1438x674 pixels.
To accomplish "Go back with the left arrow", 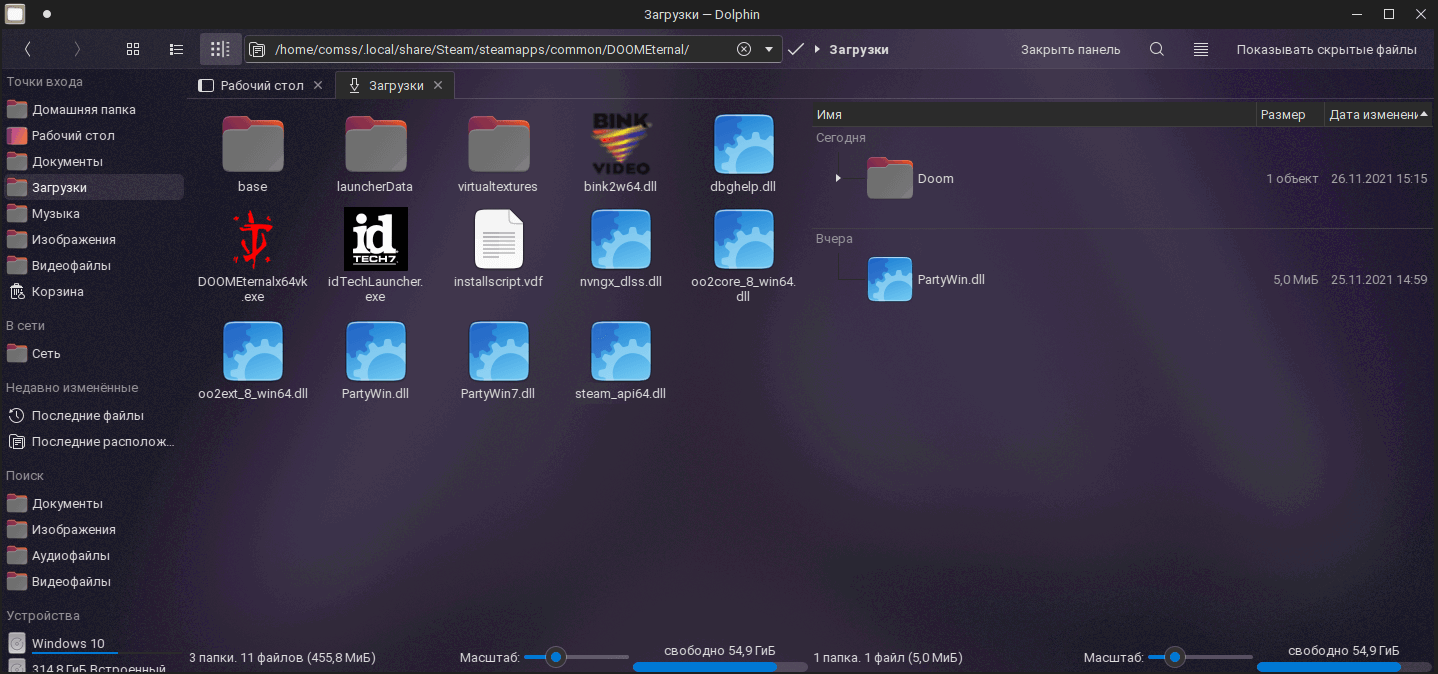I will pyautogui.click(x=27, y=49).
